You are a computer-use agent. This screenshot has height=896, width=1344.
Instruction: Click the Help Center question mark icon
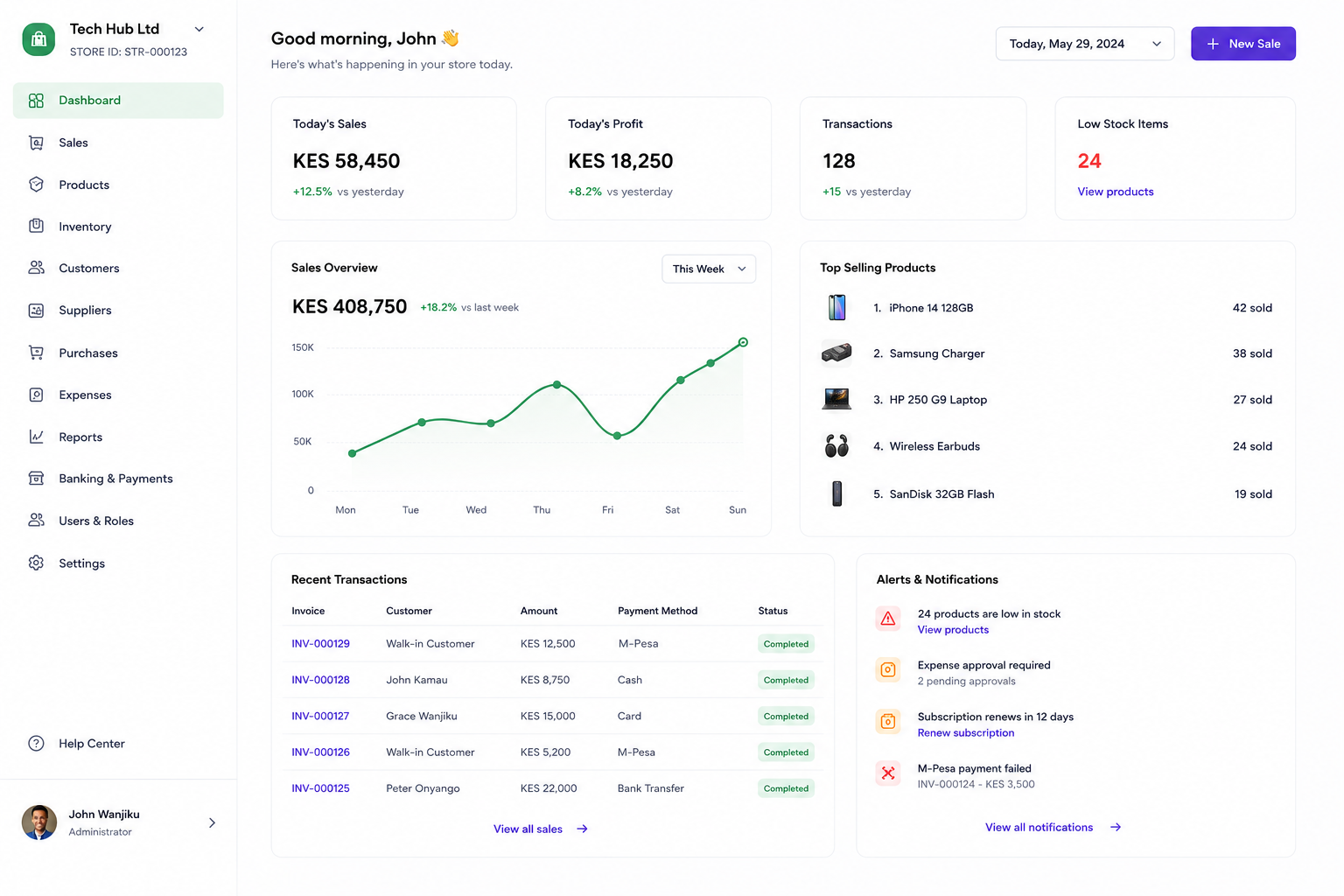36,744
